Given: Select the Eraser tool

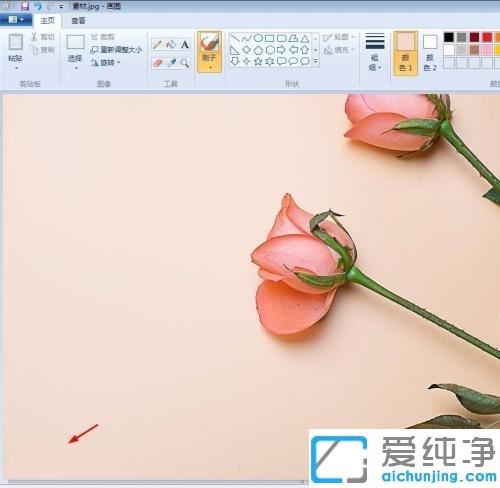Looking at the screenshot, I should click(157, 63).
